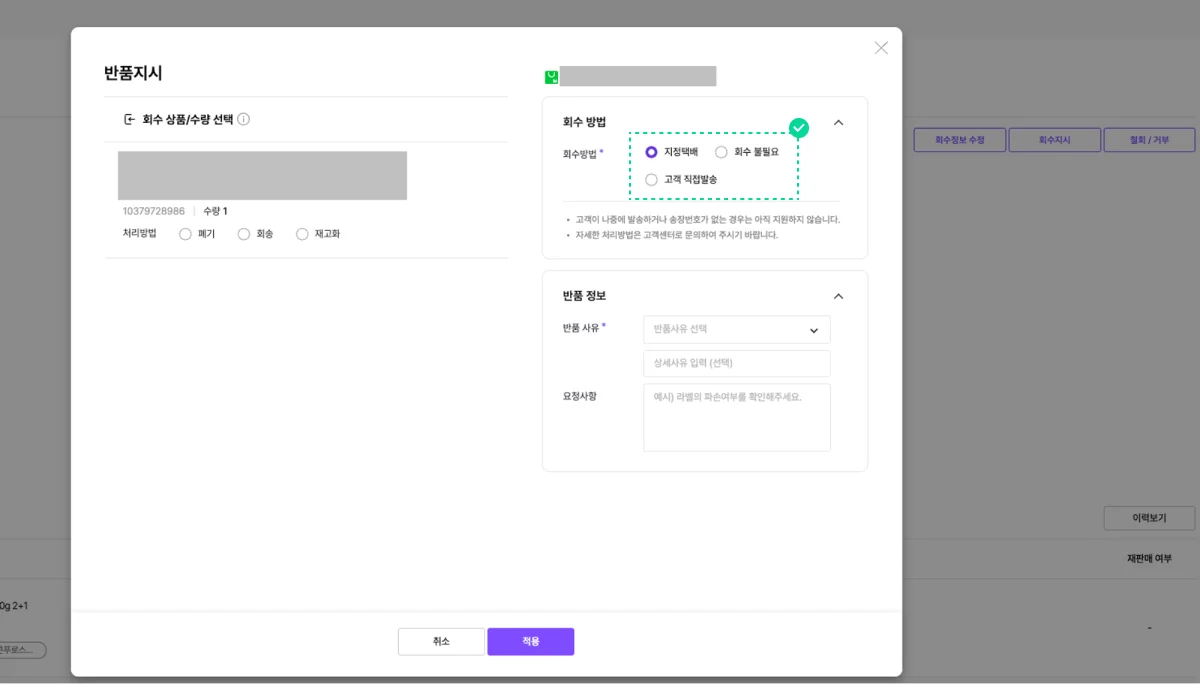1200x684 pixels.
Task: Collapse the 반품 정보 section
Action: tap(838, 295)
